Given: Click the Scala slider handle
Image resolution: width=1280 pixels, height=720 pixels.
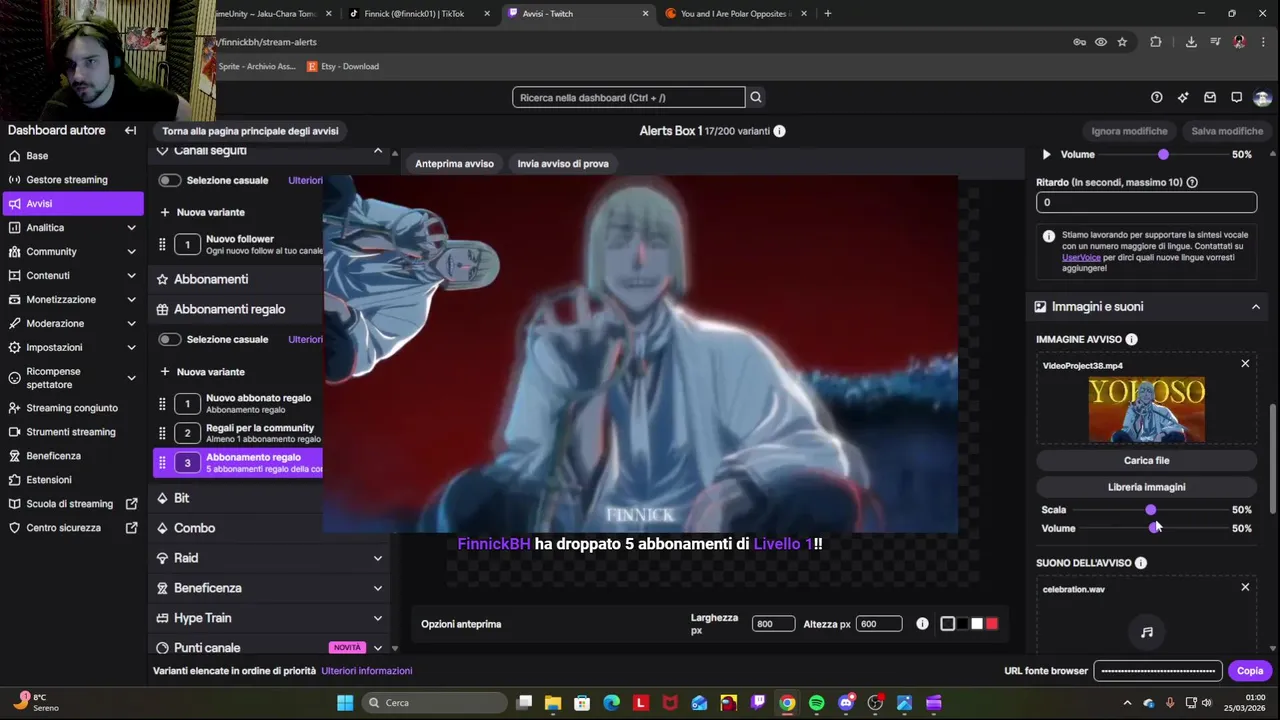Looking at the screenshot, I should tap(1151, 510).
